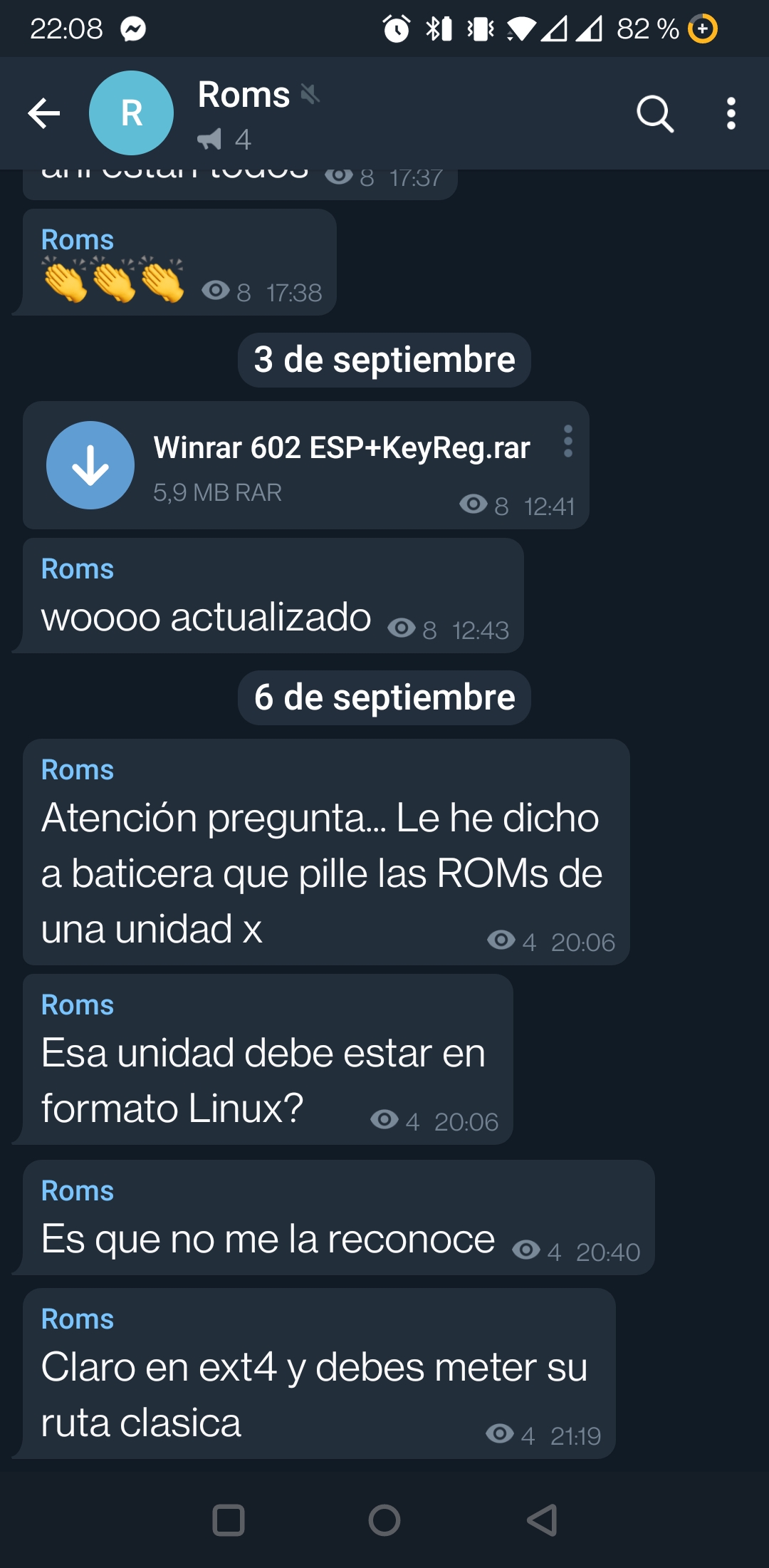Tap the 6 de septiembre date badge

(384, 697)
